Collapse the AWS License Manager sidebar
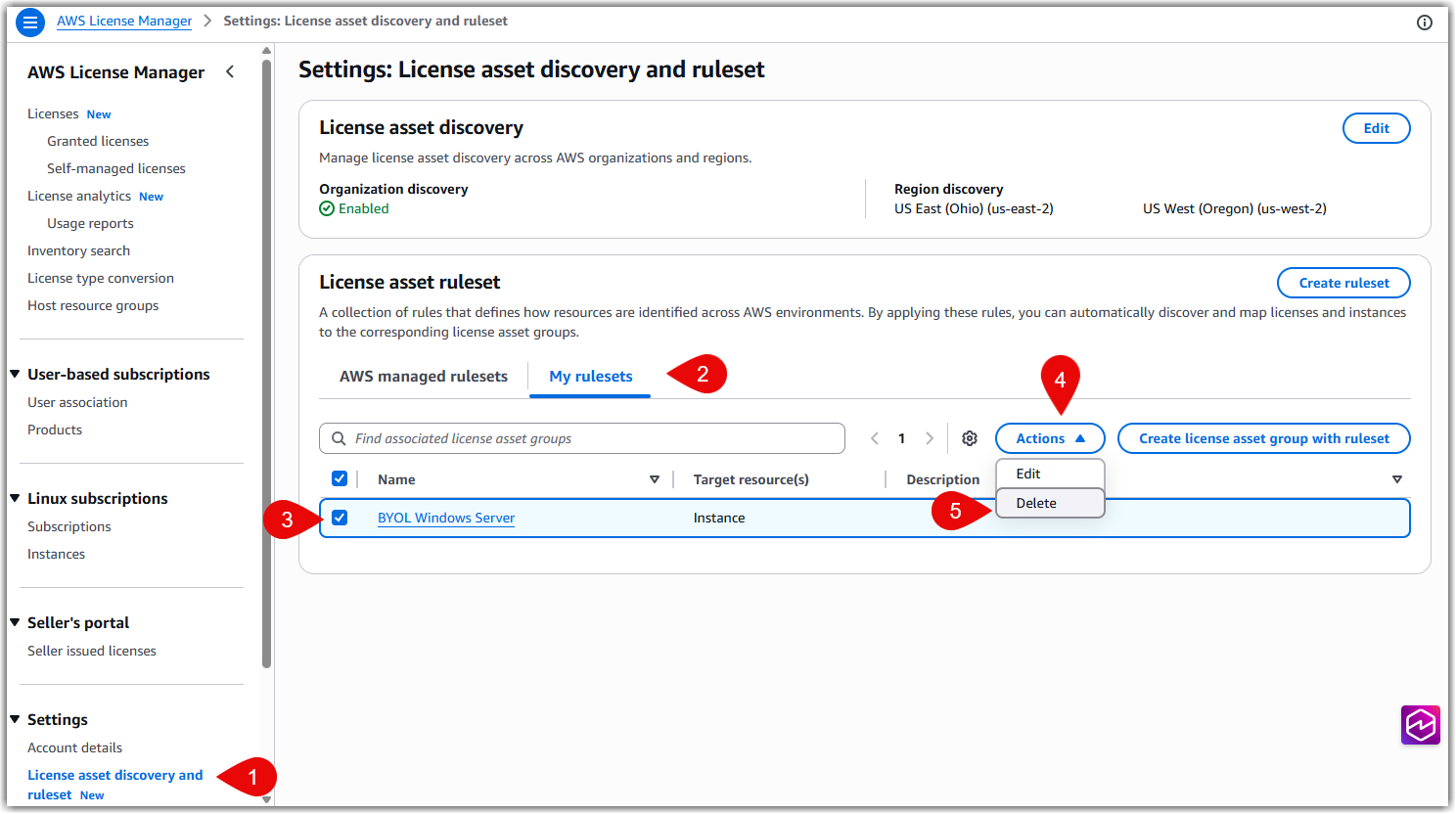This screenshot has width=1456, height=814. pyautogui.click(x=230, y=71)
